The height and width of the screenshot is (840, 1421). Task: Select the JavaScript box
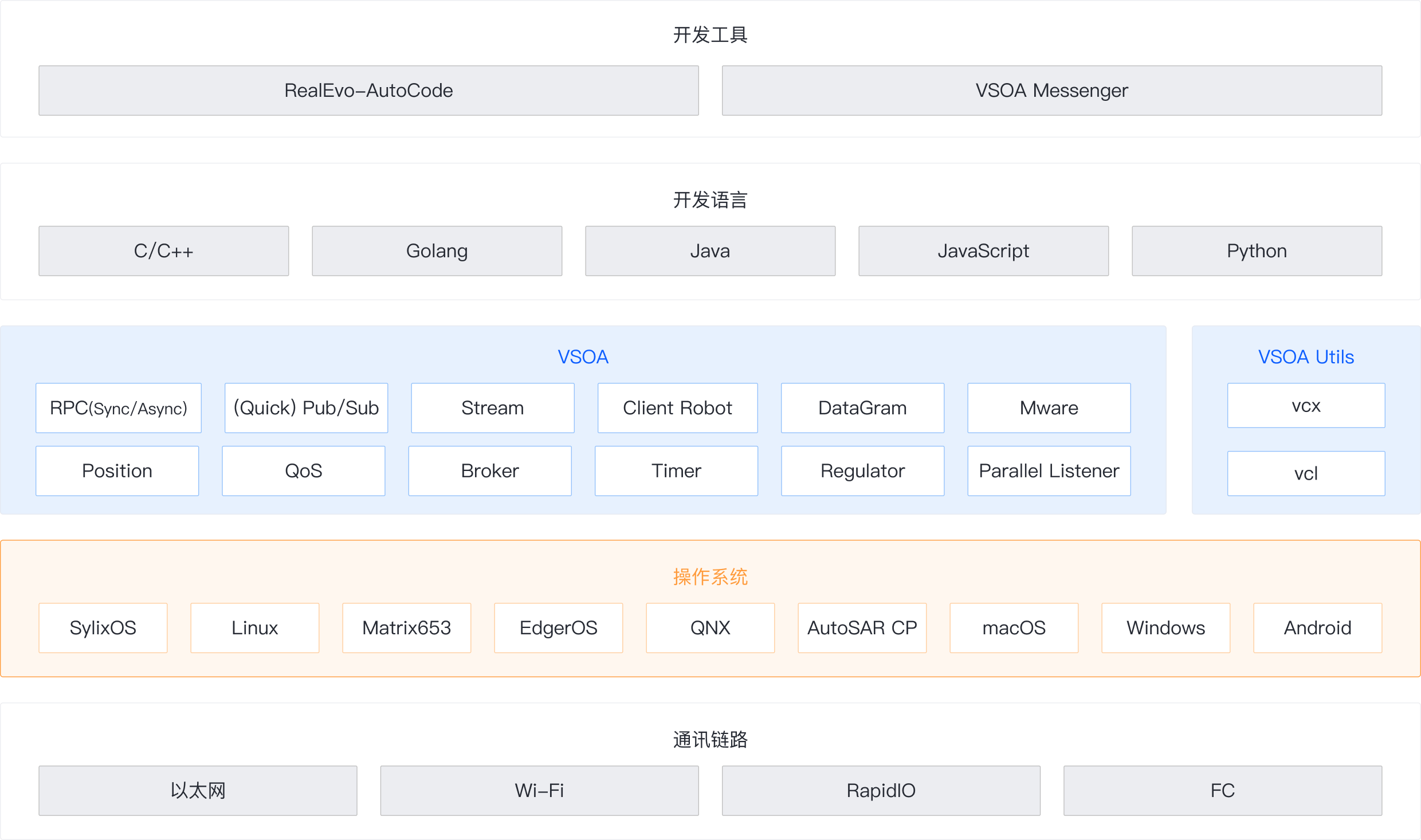click(x=984, y=251)
